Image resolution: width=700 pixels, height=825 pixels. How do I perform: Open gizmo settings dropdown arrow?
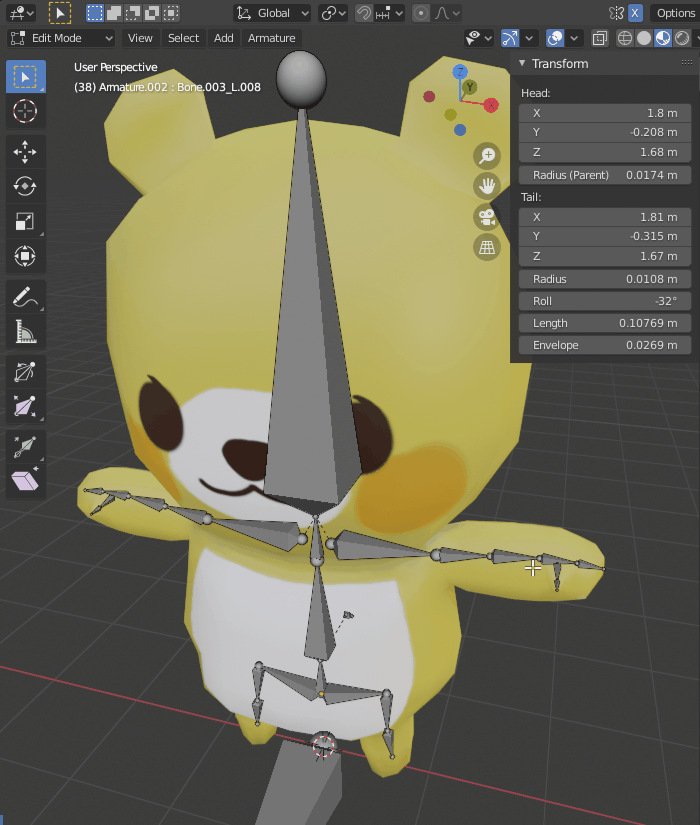tap(529, 38)
